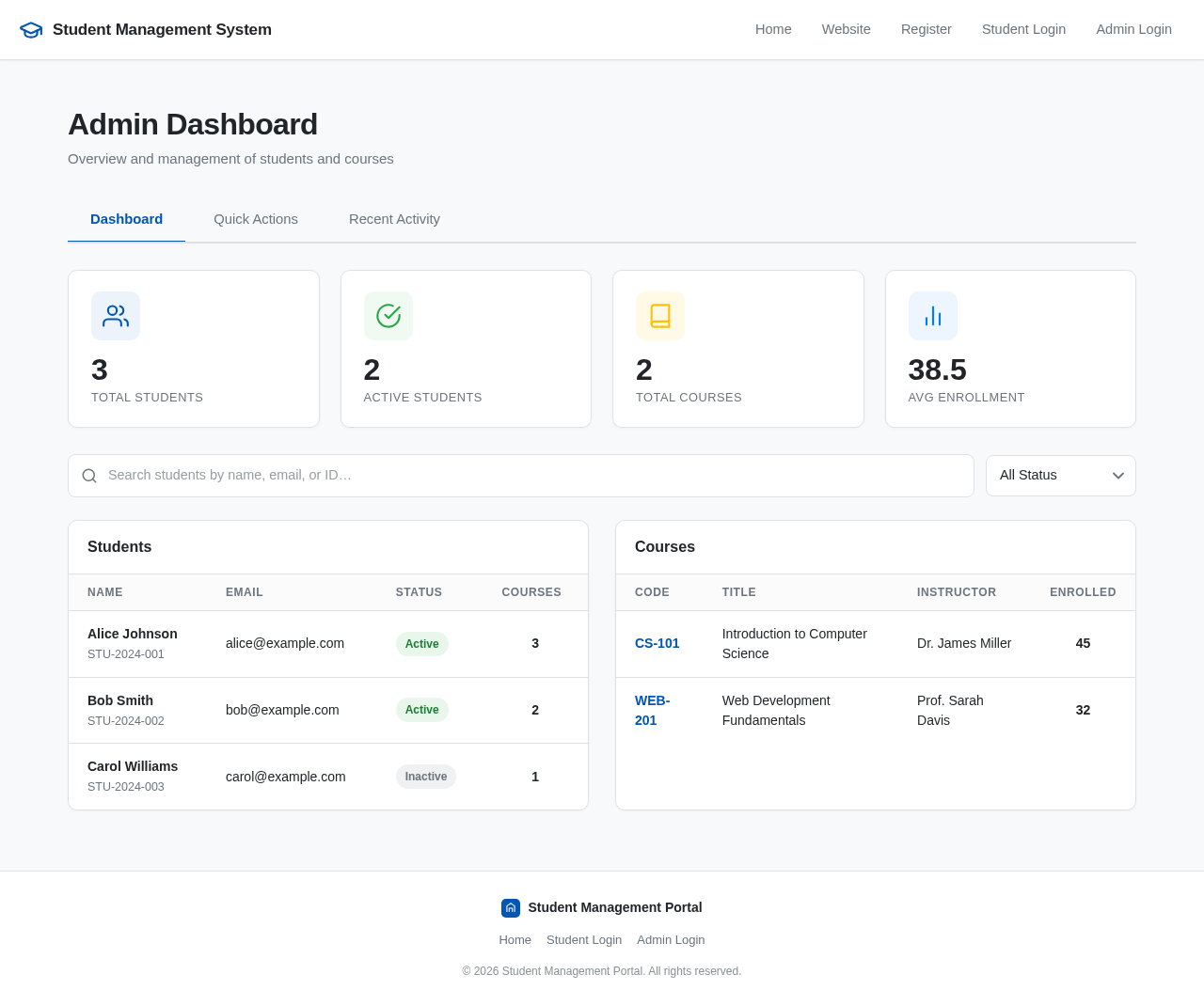The width and height of the screenshot is (1204, 1006).
Task: Click the Courses table ENROLLED header
Action: [x=1083, y=592]
